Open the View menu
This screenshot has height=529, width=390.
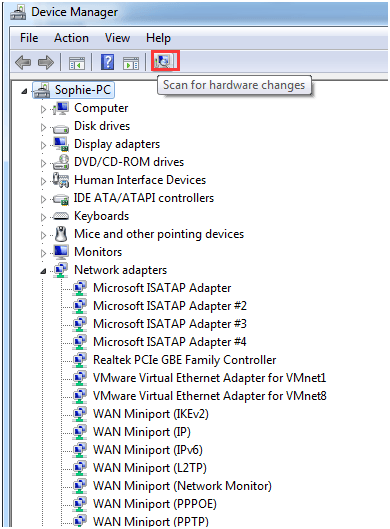pos(117,38)
